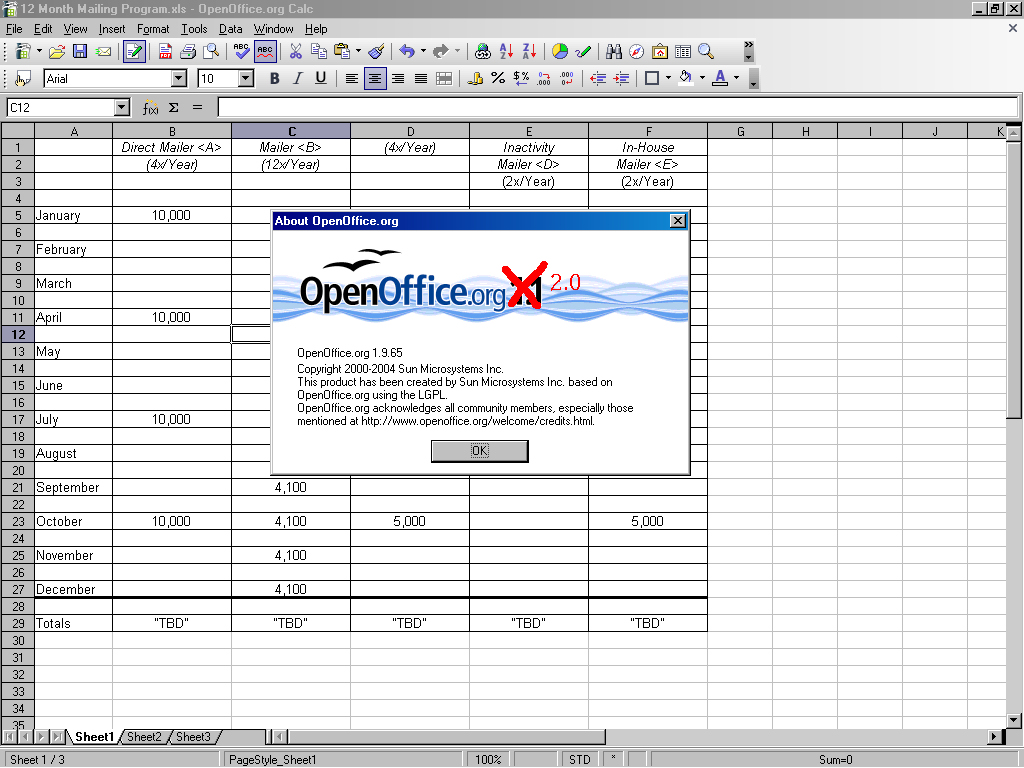This screenshot has height=768, width=1024.
Task: Click the Save document icon
Action: 80,51
